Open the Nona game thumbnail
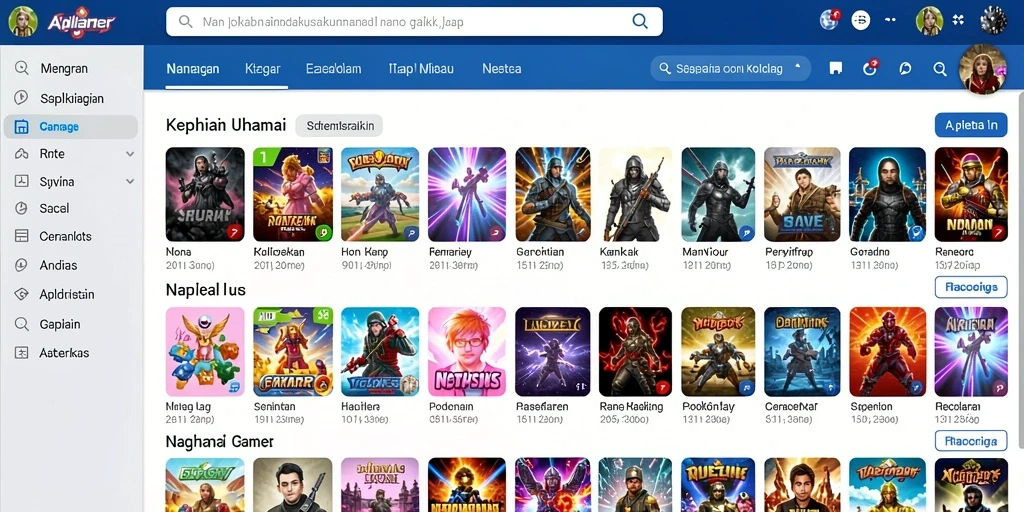The height and width of the screenshot is (512, 1024). (x=205, y=195)
